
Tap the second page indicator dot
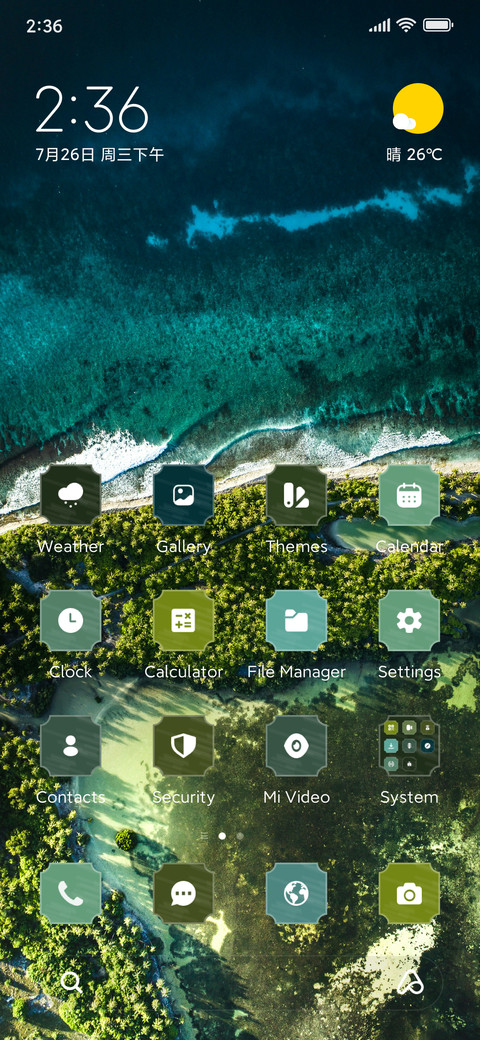(240, 836)
